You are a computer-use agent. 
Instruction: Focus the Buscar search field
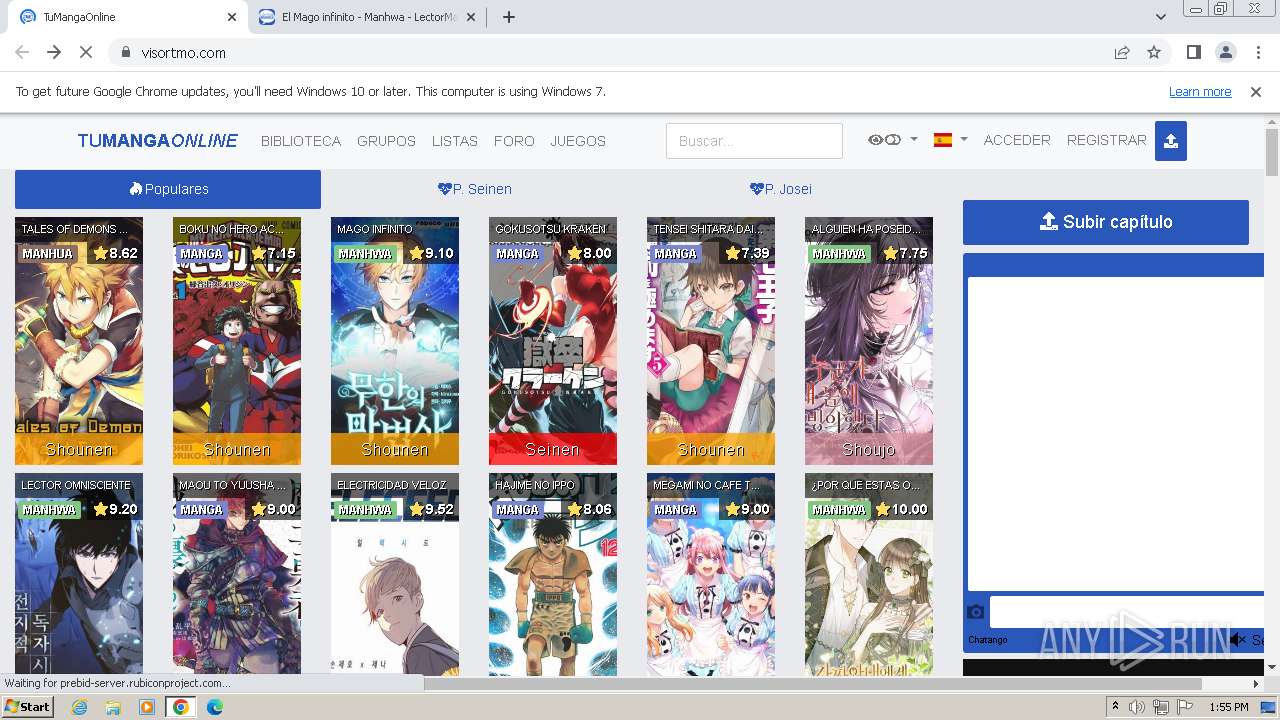pos(754,141)
